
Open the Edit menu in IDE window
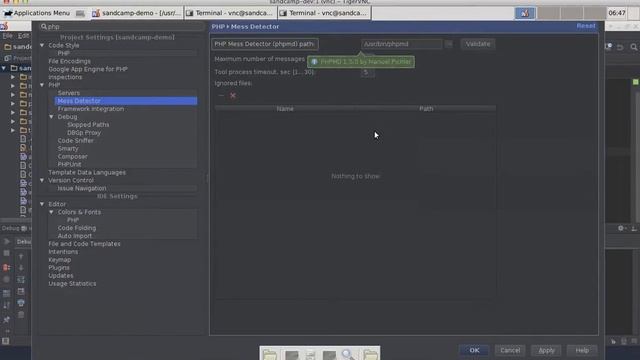pyautogui.click(x=23, y=36)
